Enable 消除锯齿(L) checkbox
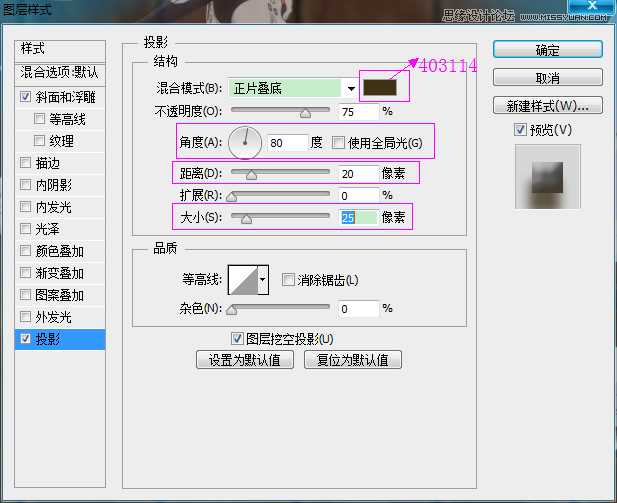The width and height of the screenshot is (617, 503). (288, 280)
